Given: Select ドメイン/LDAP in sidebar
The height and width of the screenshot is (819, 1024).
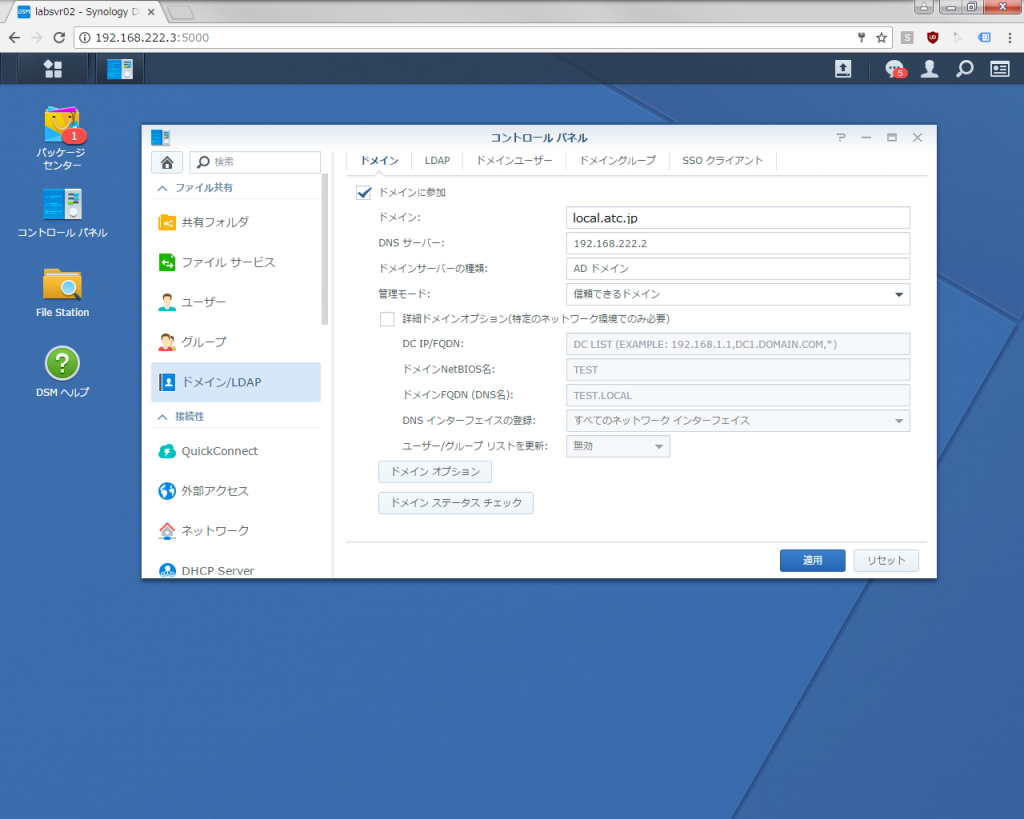Looking at the screenshot, I should (x=236, y=382).
